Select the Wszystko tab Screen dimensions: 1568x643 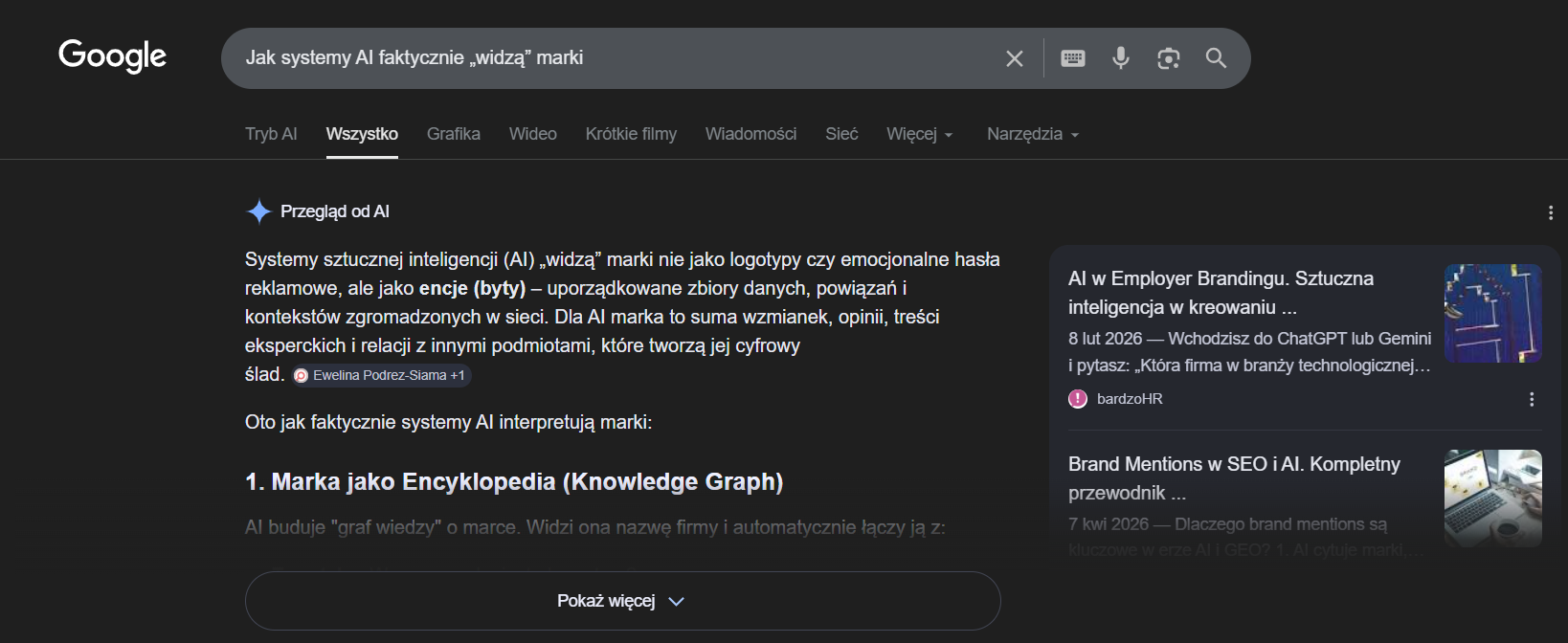pos(362,134)
